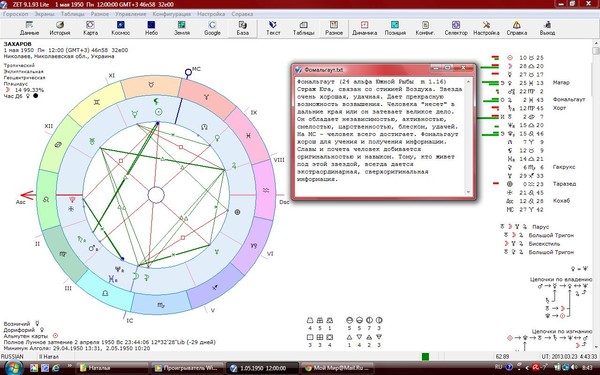Click the Матар star label
Viewport: 600px width, 375px height.
[x=561, y=82]
